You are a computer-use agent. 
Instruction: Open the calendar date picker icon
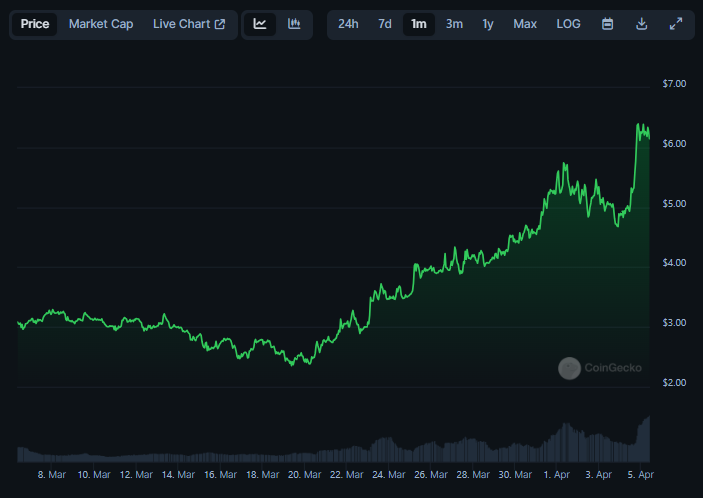608,24
